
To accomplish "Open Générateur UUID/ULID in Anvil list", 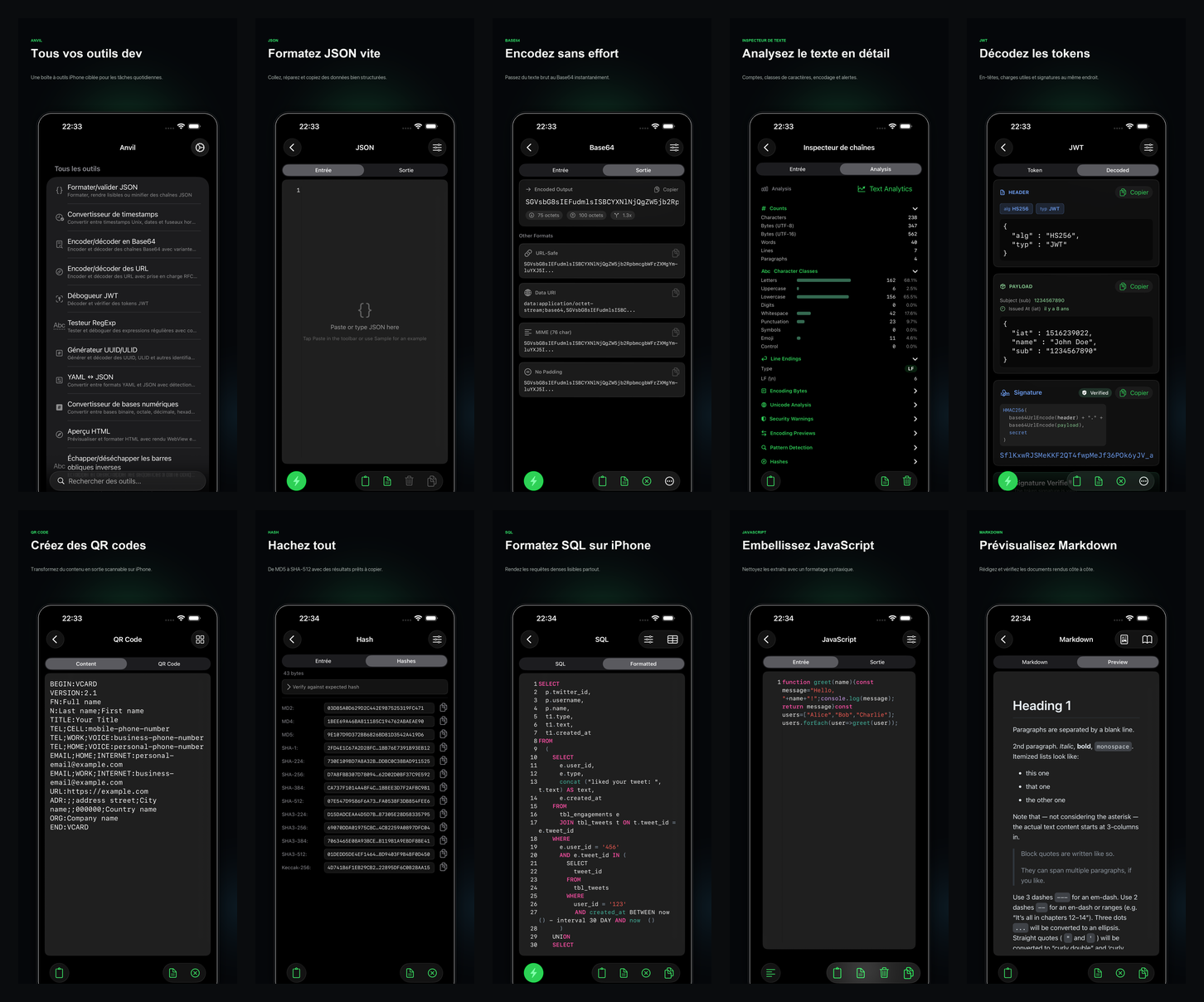I will click(128, 353).
